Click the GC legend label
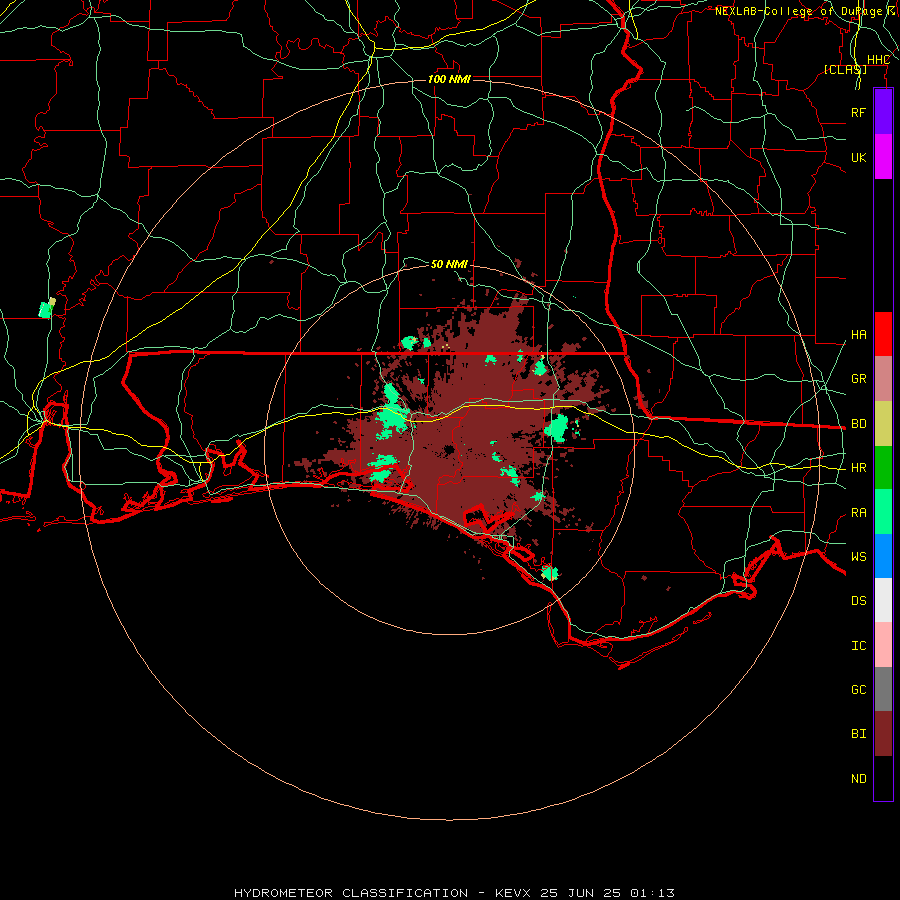The image size is (900, 900). click(858, 690)
